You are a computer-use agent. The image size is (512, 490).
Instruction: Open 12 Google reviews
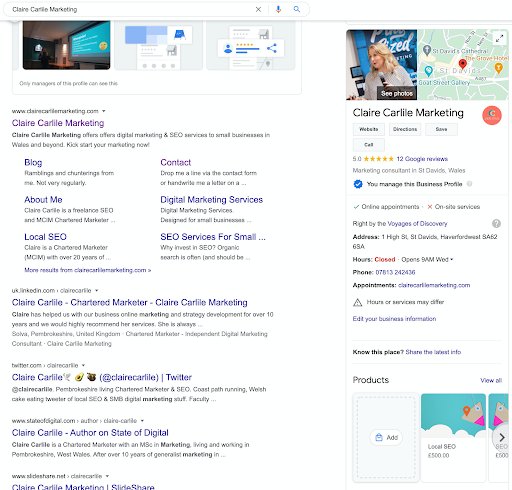tap(422, 159)
